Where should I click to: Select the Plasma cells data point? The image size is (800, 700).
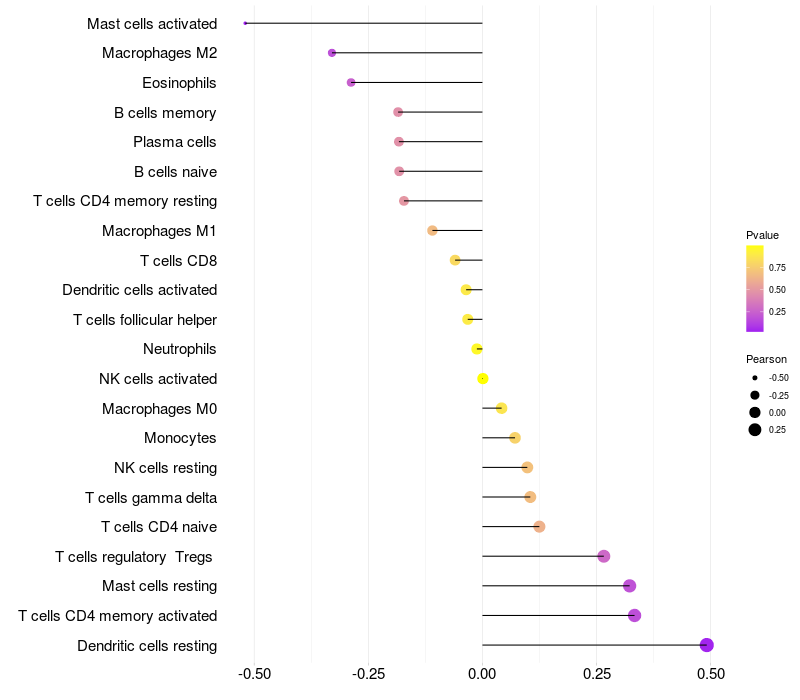click(399, 142)
